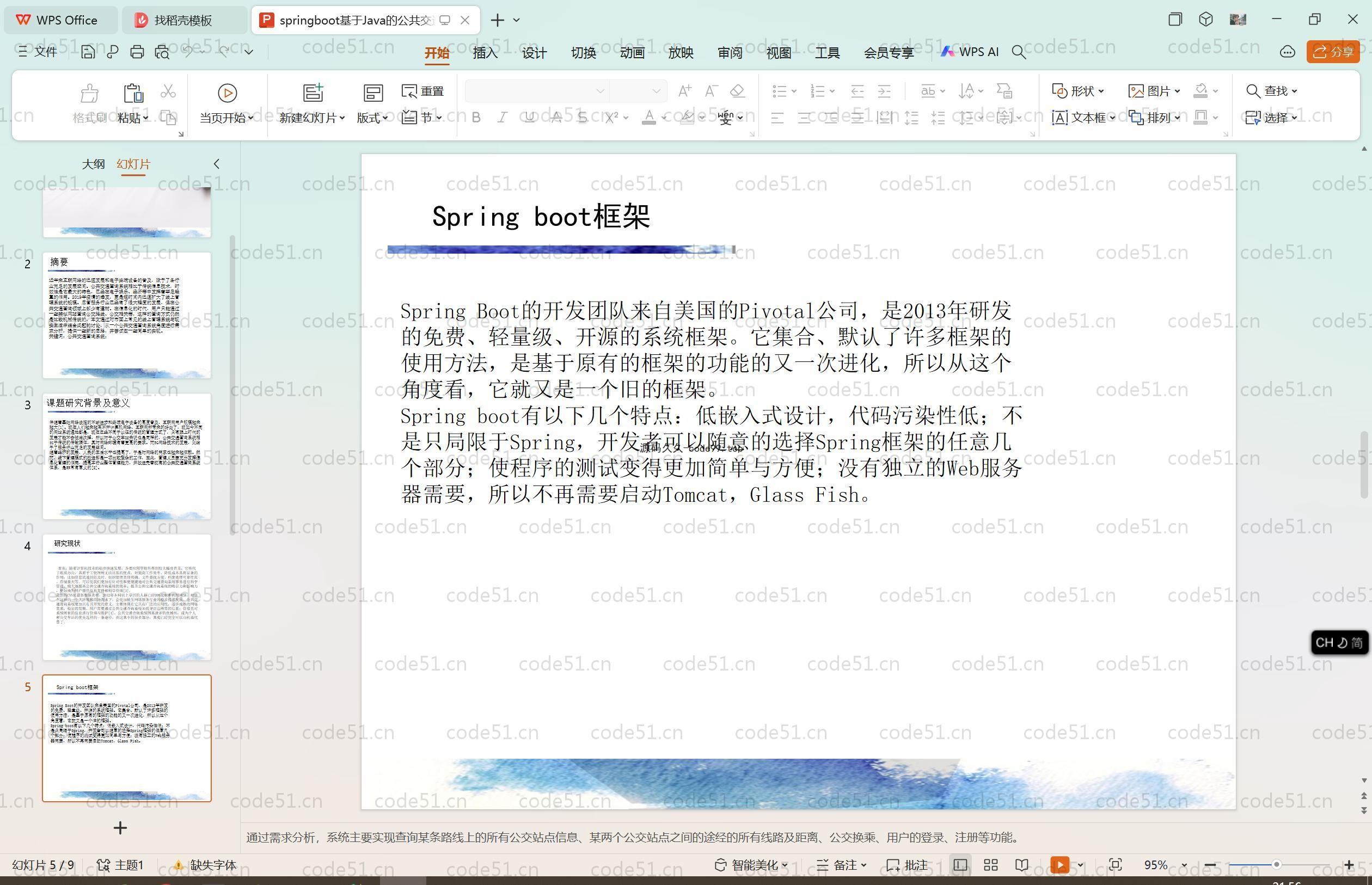Click the zoom in plus button
Screen dimensions: 1372x885
point(1349,865)
